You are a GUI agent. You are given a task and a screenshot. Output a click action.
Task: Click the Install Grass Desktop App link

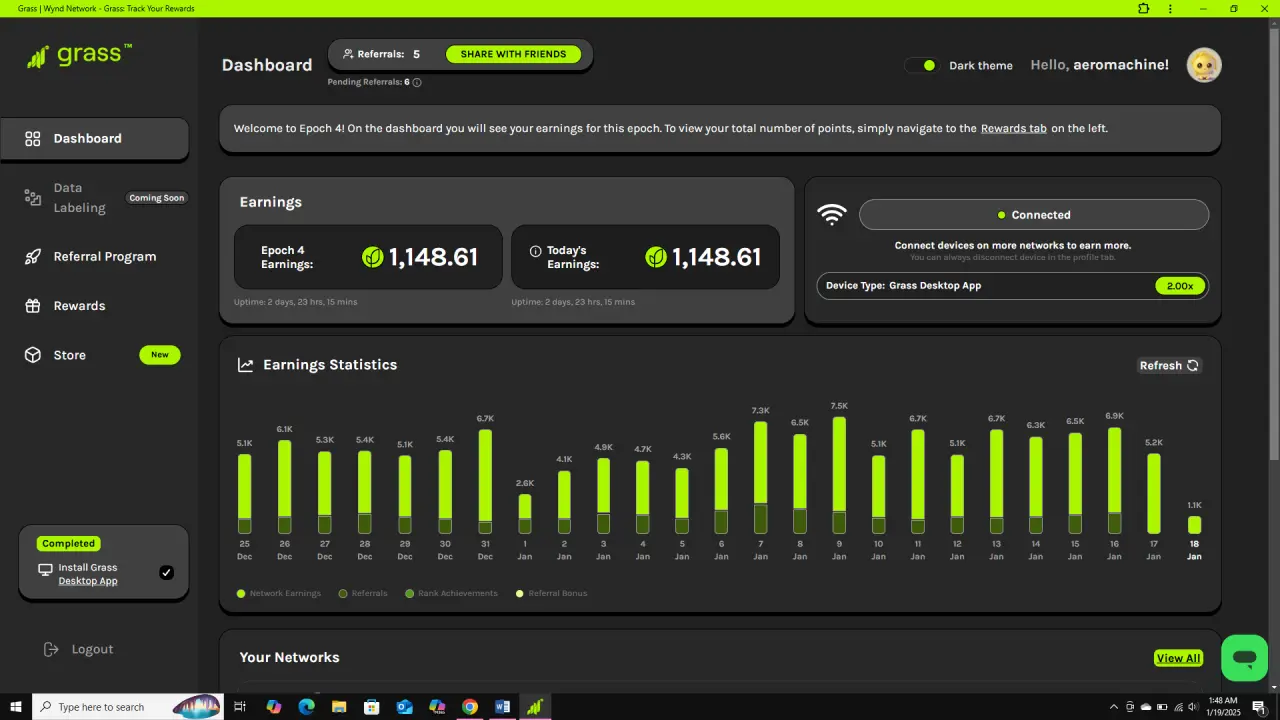pyautogui.click(x=88, y=574)
